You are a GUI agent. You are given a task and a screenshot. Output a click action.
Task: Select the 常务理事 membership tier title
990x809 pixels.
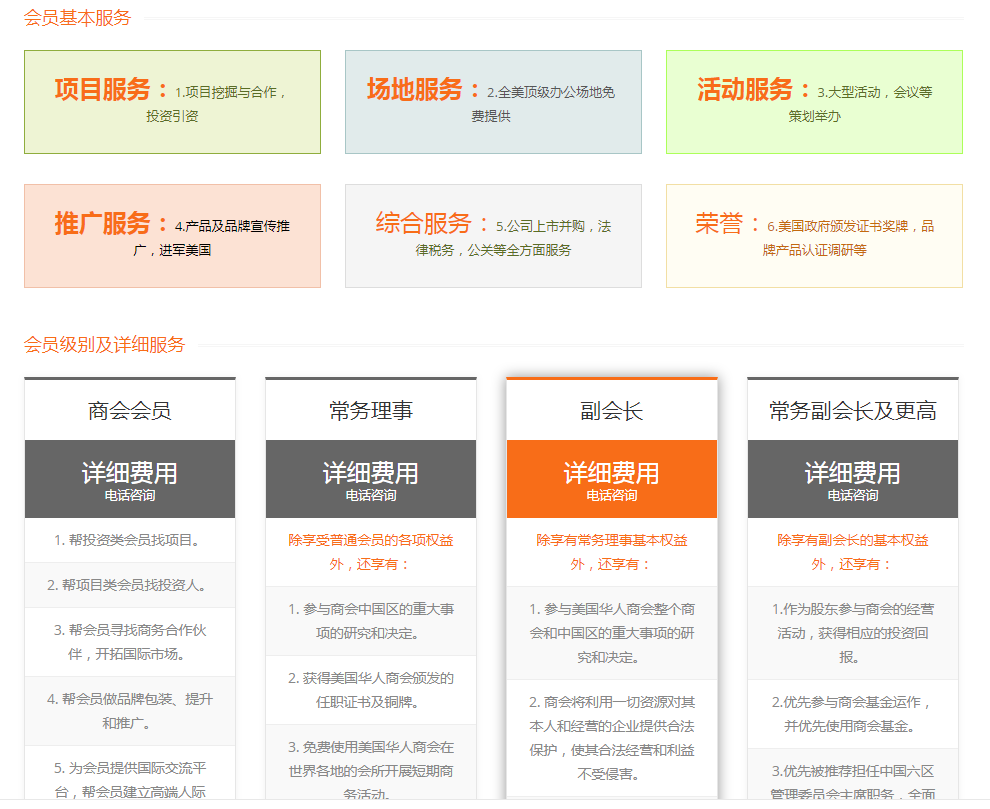pos(371,411)
